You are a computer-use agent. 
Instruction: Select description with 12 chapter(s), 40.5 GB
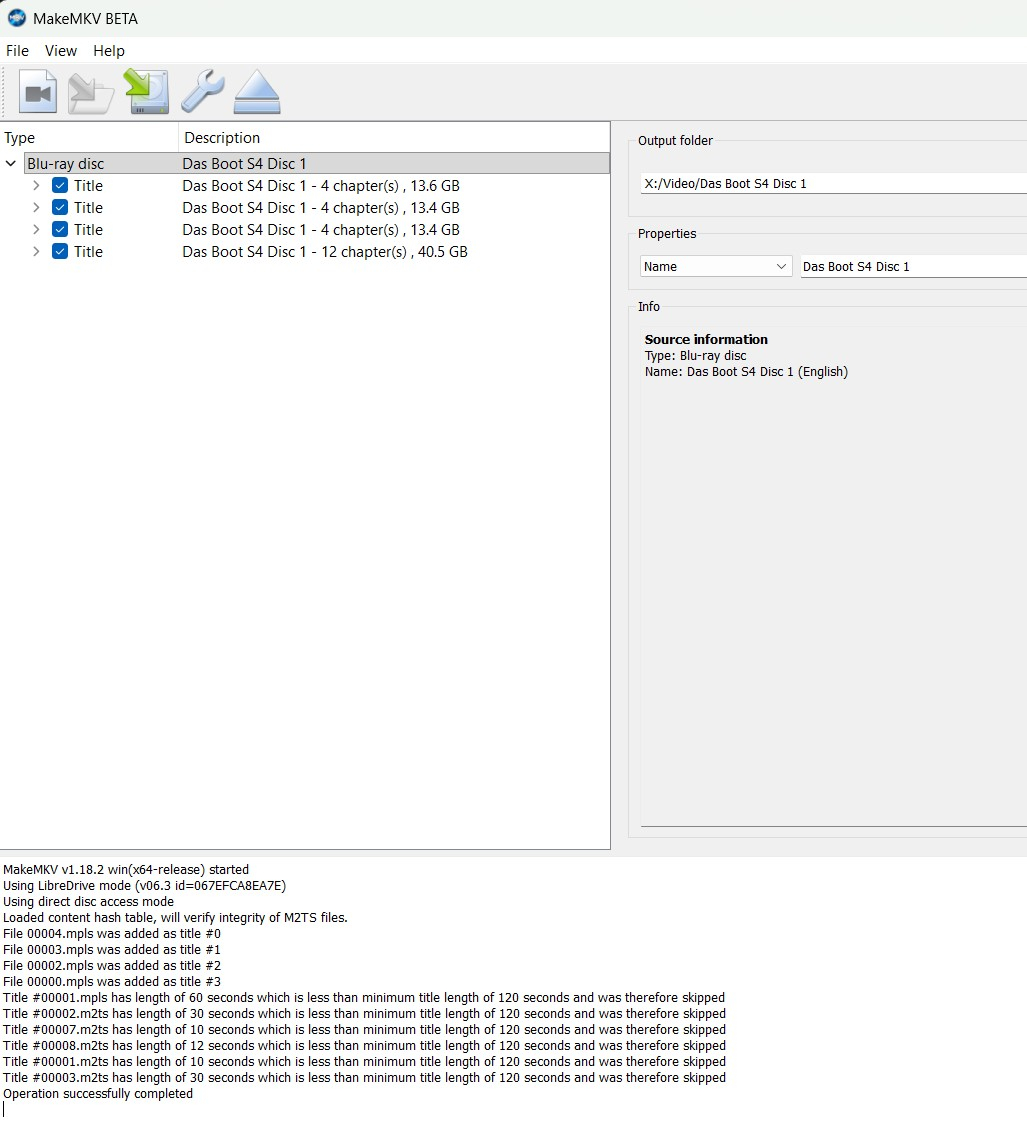tap(325, 252)
